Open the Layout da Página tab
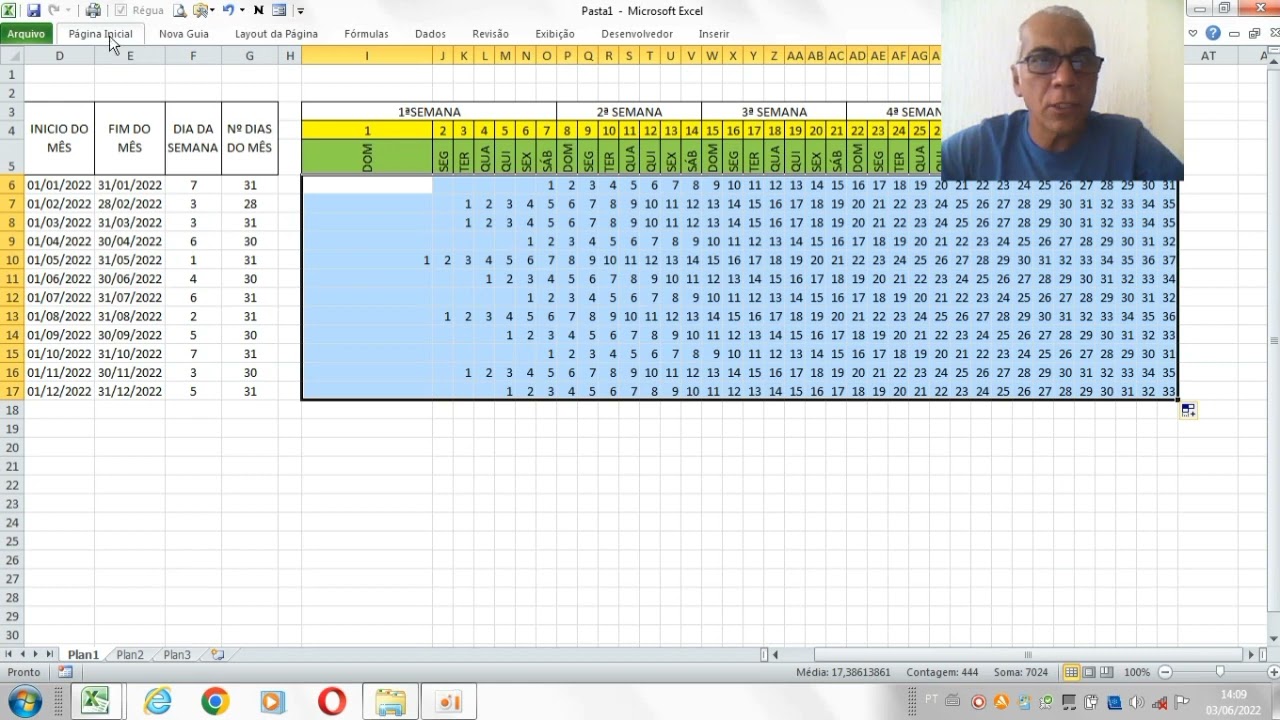 (276, 33)
